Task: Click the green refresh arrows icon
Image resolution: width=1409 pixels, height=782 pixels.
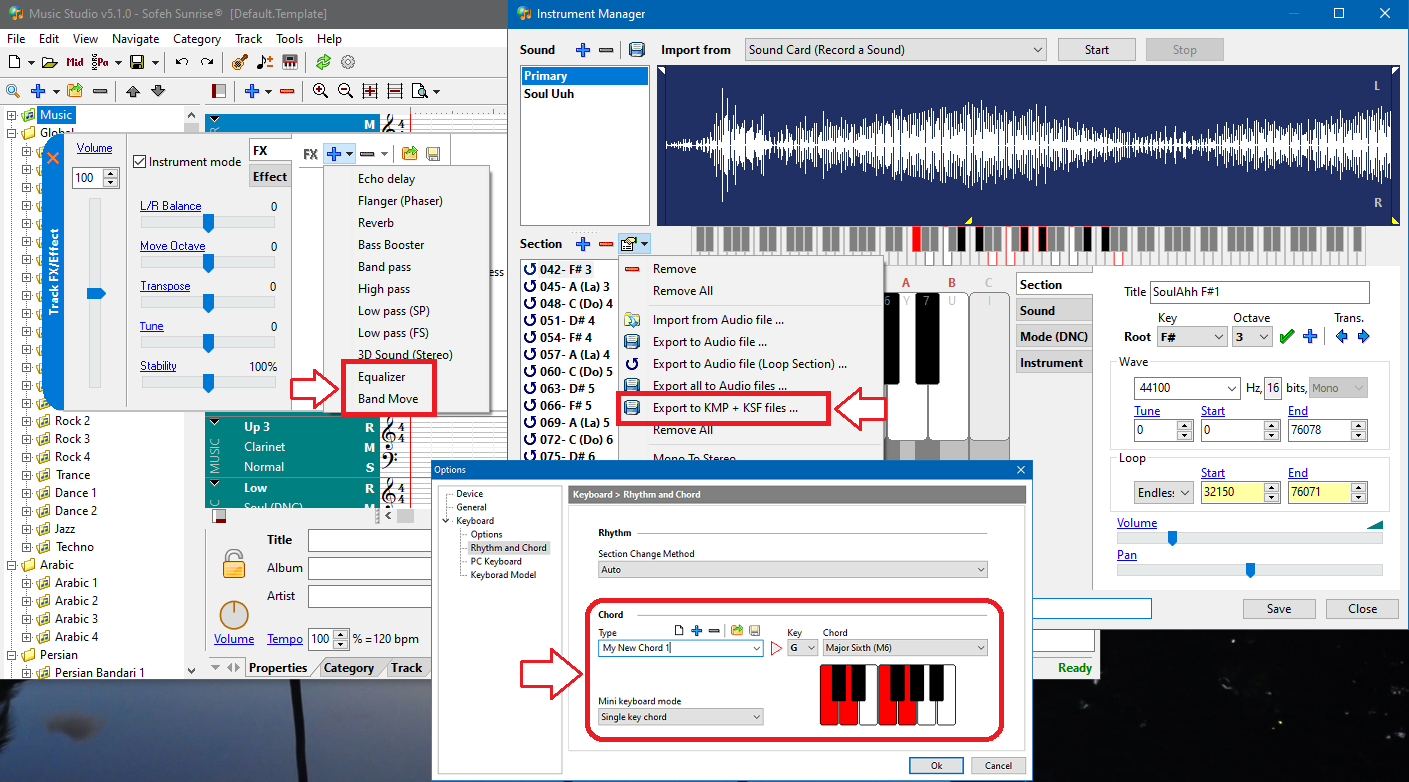Action: (323, 62)
